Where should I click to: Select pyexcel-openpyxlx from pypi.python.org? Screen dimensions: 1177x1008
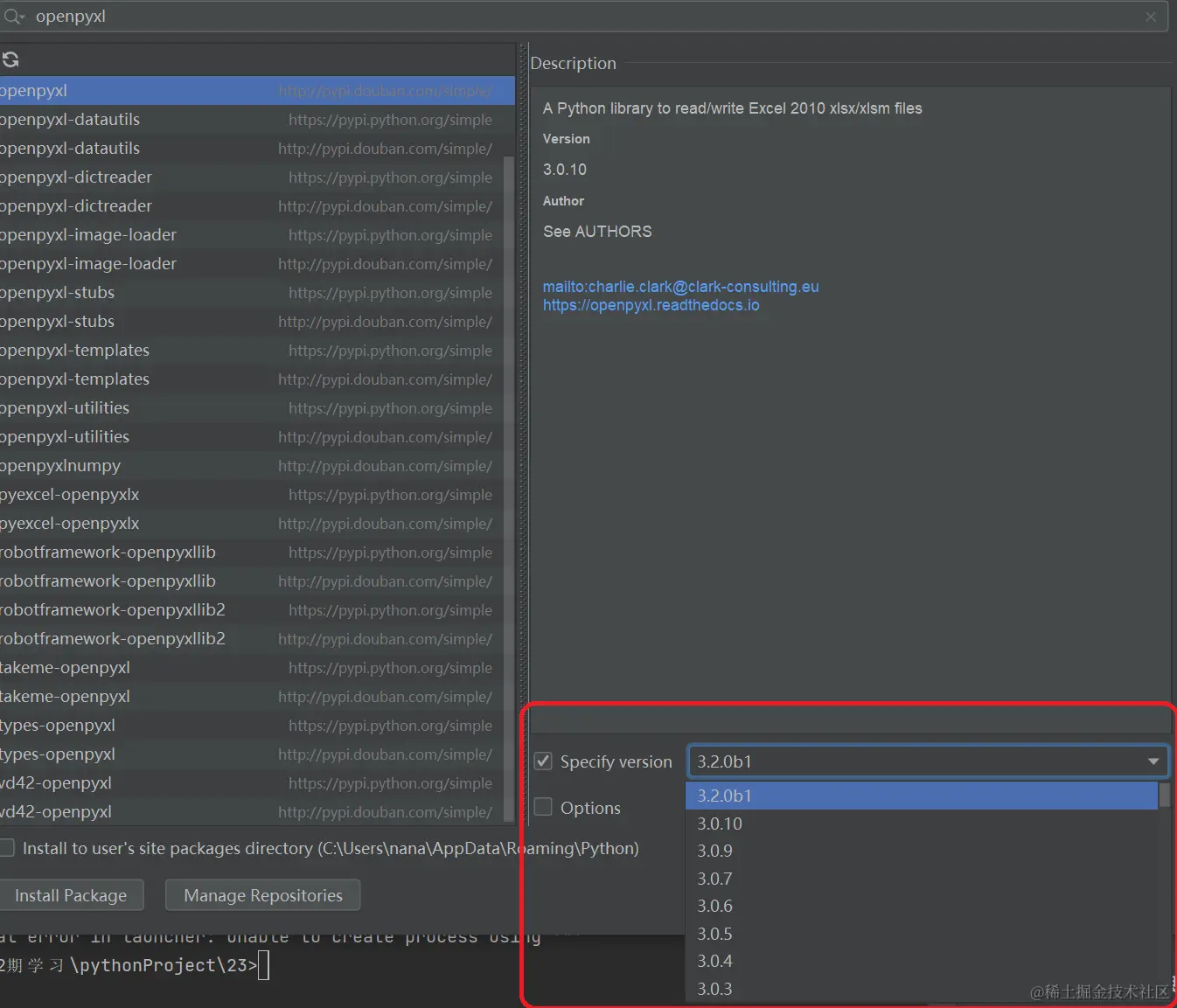[x=252, y=495]
